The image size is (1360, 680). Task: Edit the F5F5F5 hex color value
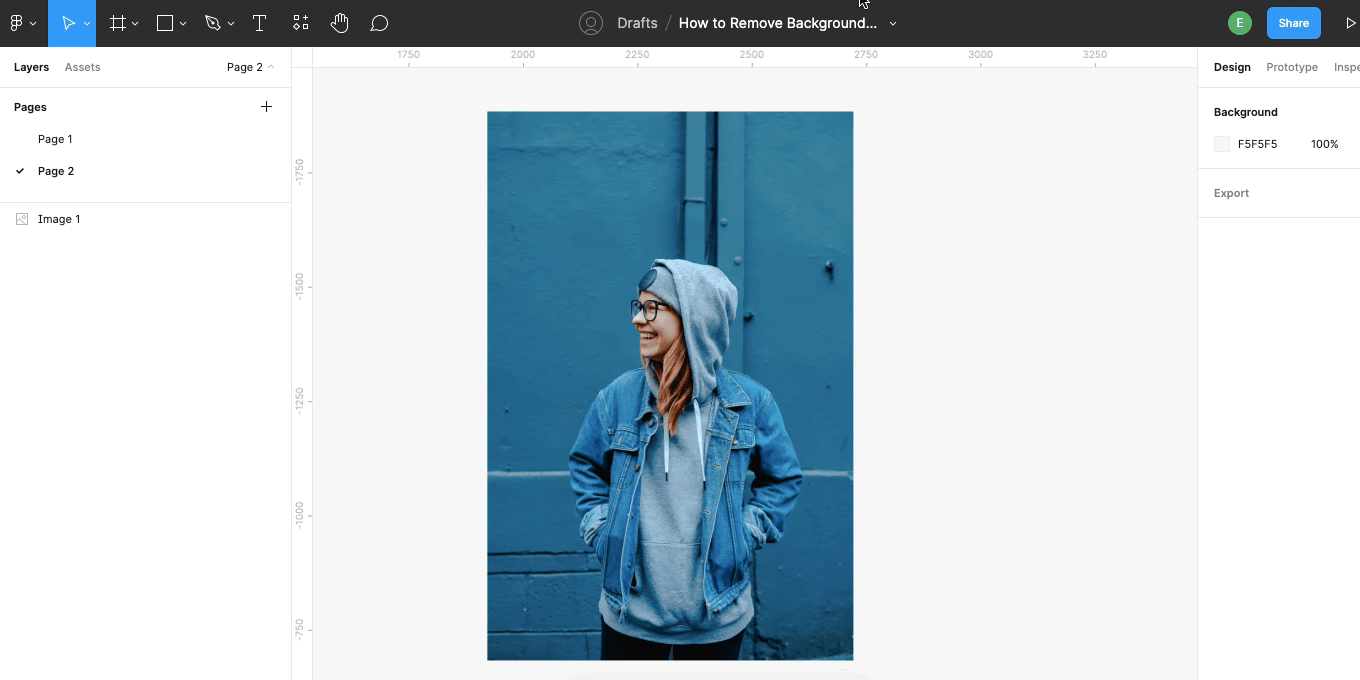pyautogui.click(x=1257, y=144)
